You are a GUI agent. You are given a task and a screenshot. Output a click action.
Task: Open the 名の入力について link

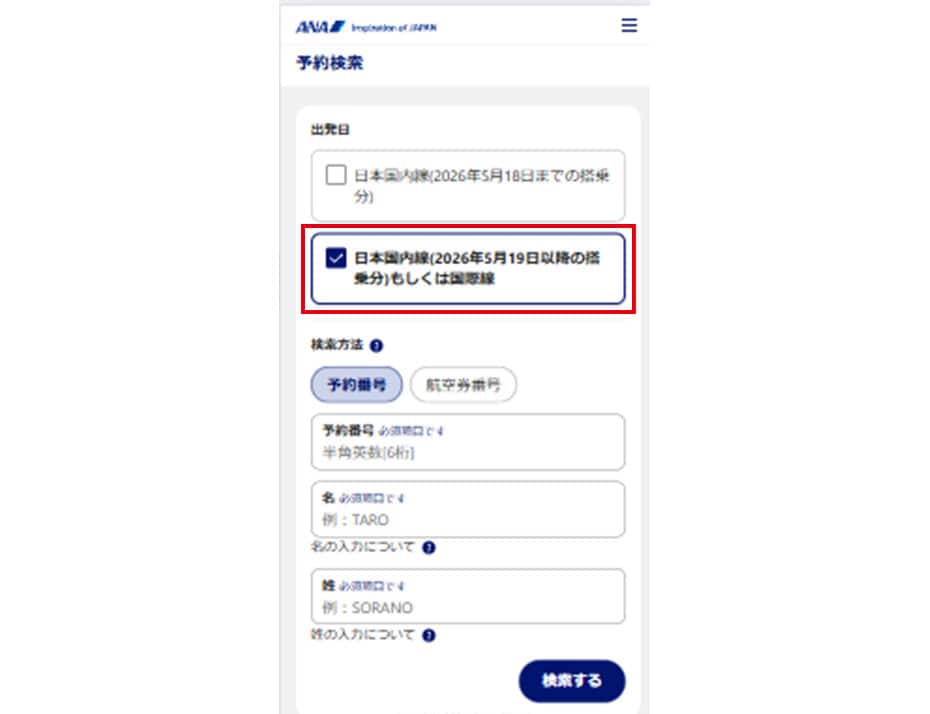click(x=362, y=547)
